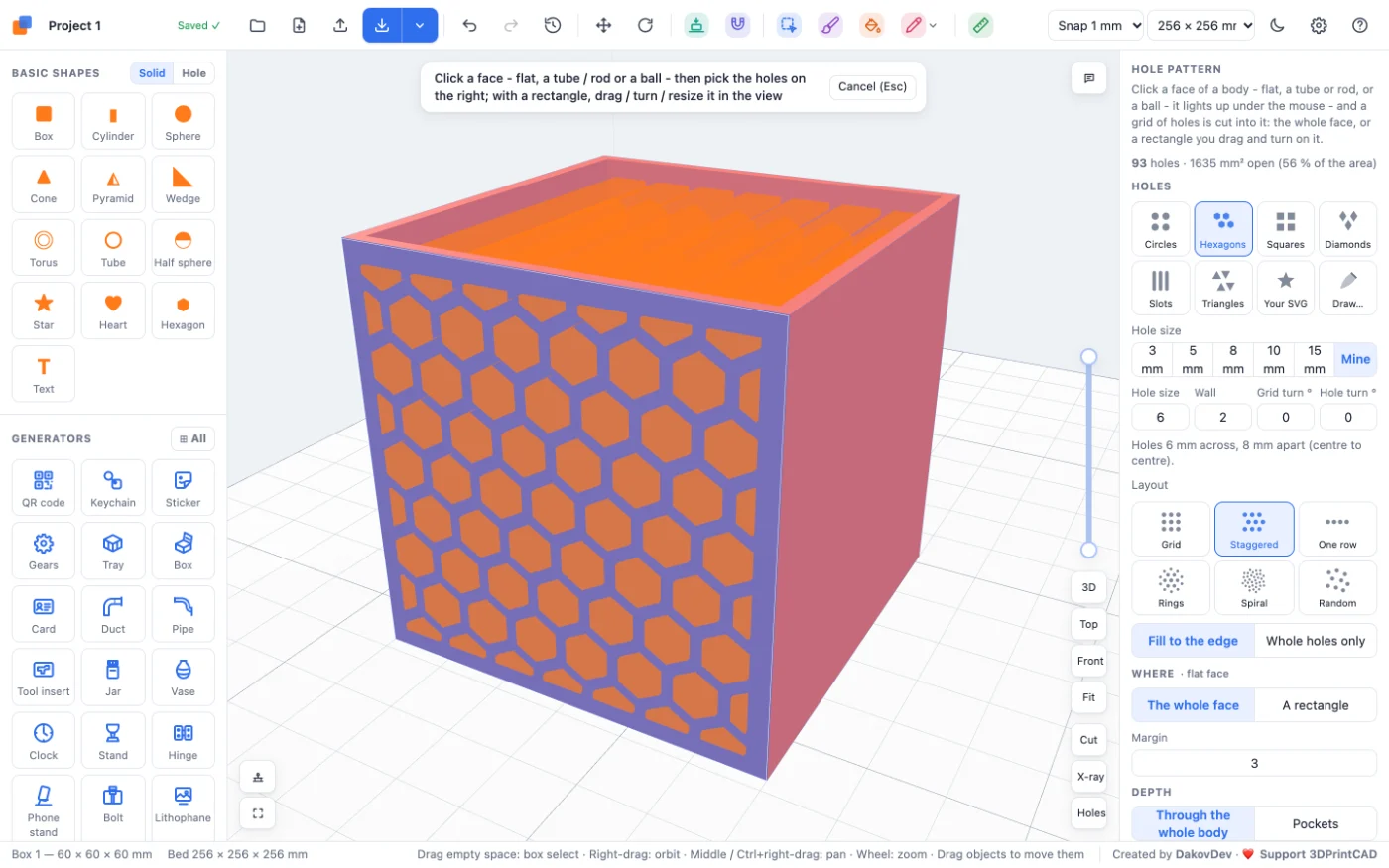Screen dimensions: 1389x868
Task: Open the Gears generator
Action: [44, 552]
